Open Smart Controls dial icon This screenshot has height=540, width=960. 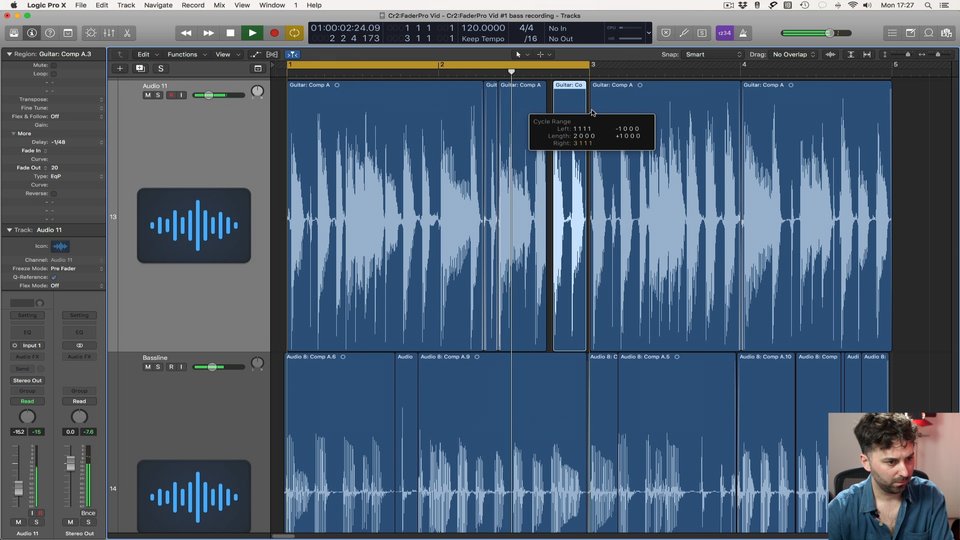[91, 33]
